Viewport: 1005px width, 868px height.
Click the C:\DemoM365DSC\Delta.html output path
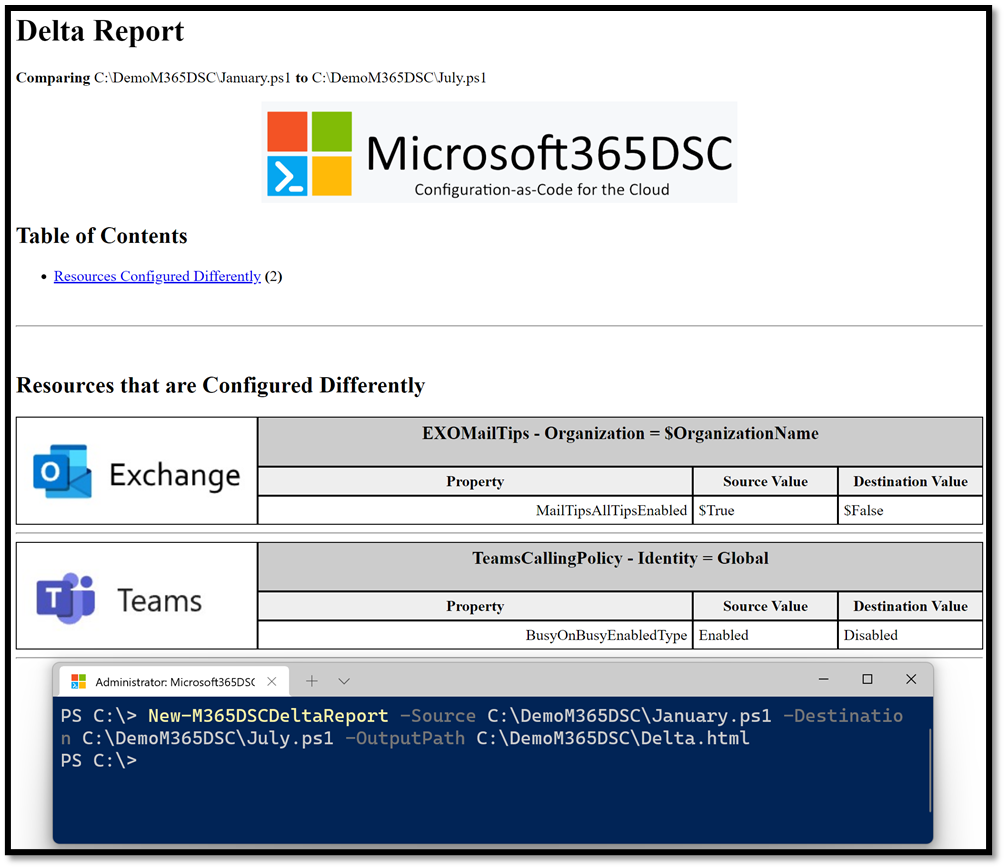(x=613, y=738)
